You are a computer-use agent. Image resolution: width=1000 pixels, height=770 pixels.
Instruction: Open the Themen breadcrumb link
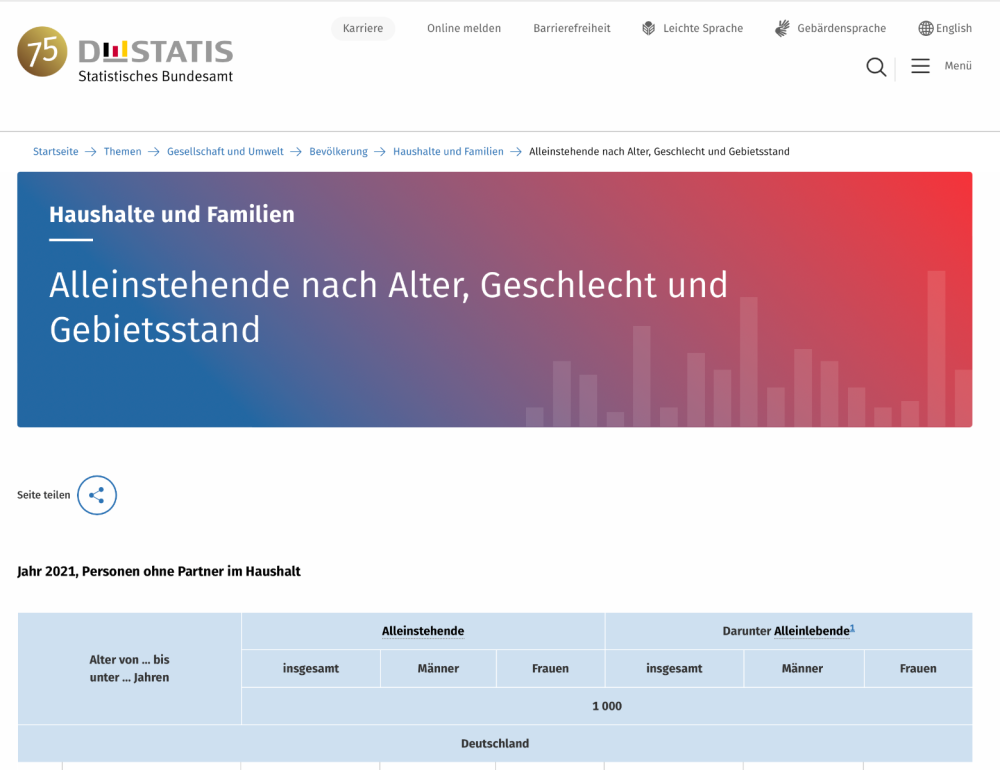[x=122, y=151]
